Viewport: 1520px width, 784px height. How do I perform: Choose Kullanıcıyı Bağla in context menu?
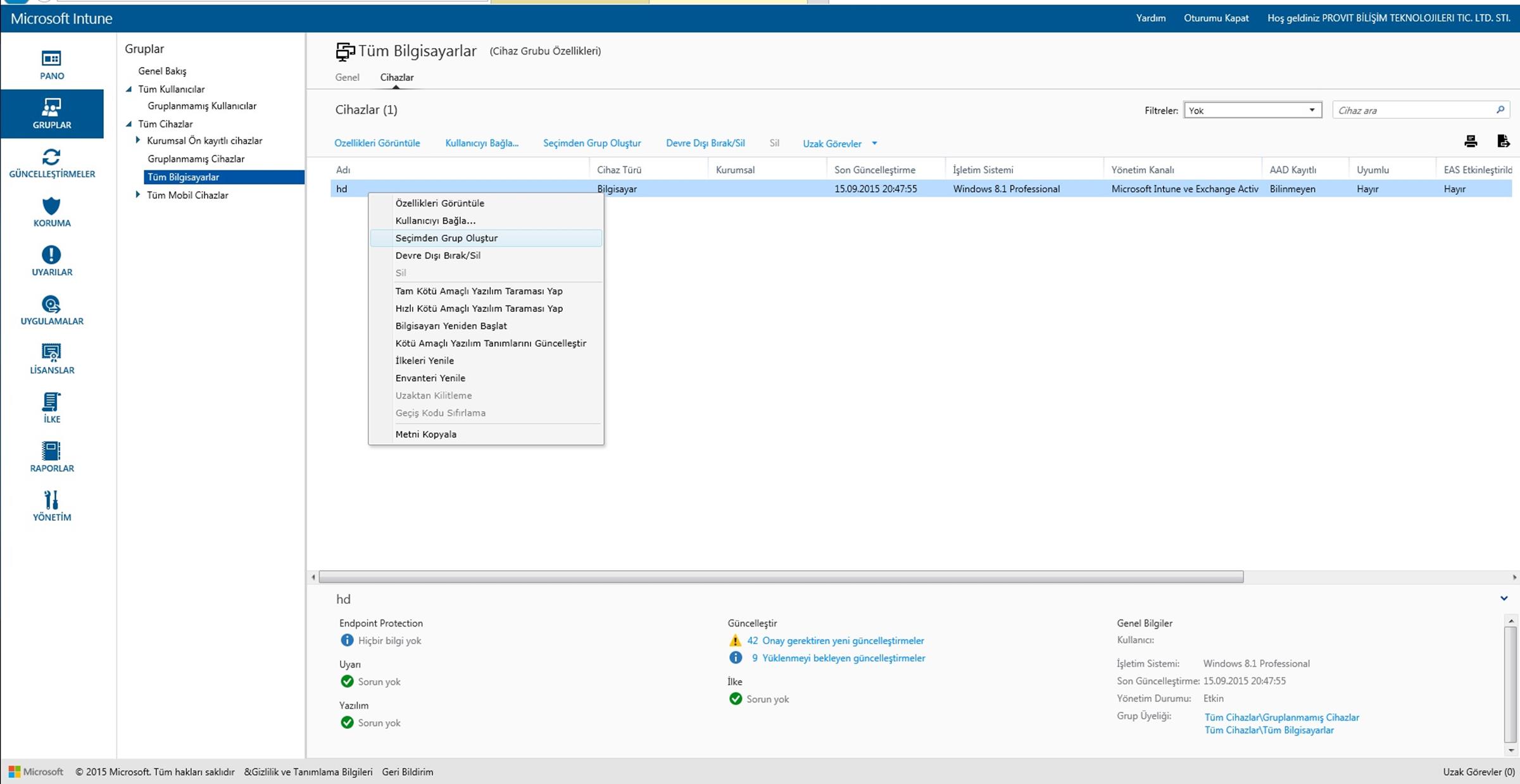[x=486, y=221]
